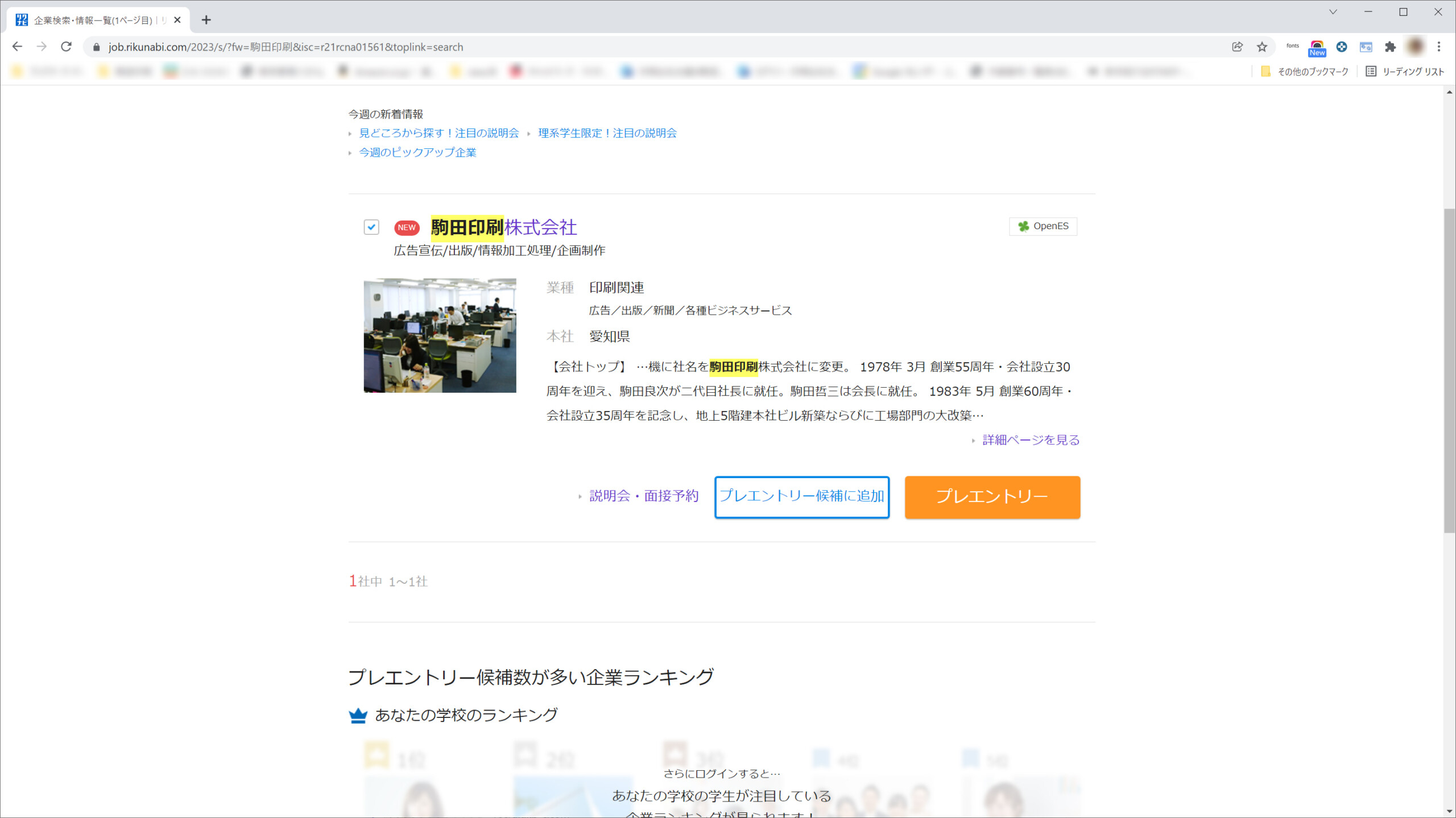Click プレエントリー候補に追加 button
The image size is (1456, 818).
(x=802, y=497)
